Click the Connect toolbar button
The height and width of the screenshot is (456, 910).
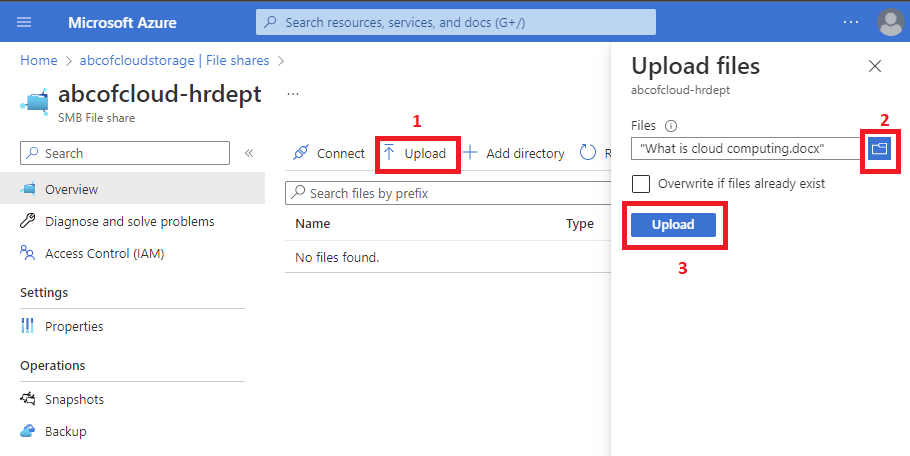[329, 153]
